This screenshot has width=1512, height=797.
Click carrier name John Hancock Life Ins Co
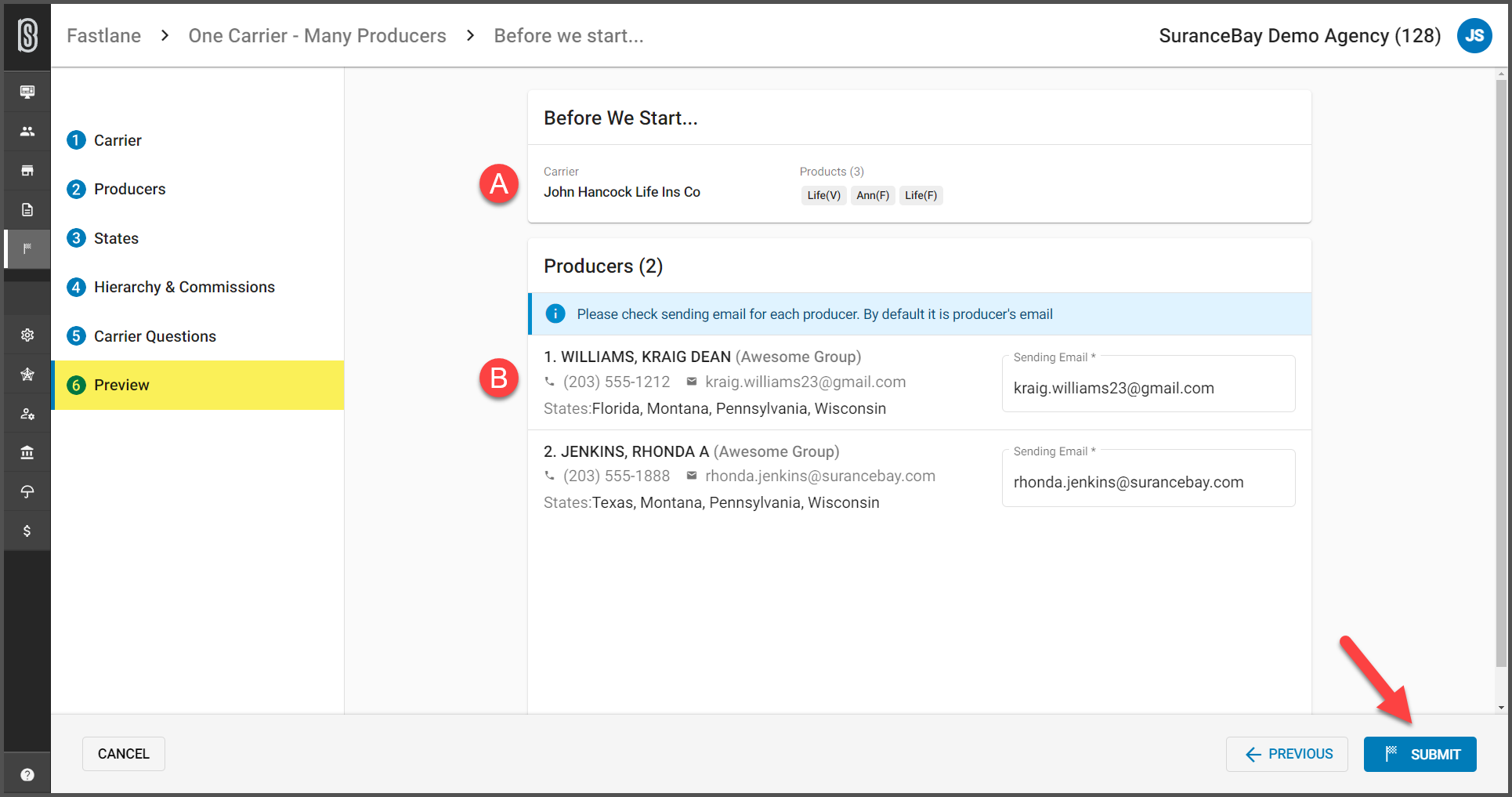(622, 192)
